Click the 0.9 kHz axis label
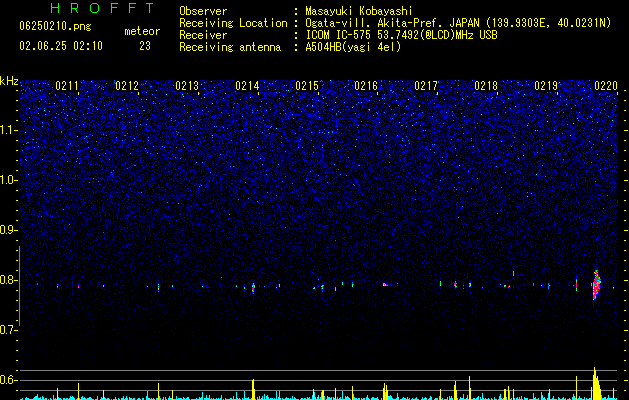Image resolution: width=629 pixels, height=400 pixels. (x=9, y=230)
